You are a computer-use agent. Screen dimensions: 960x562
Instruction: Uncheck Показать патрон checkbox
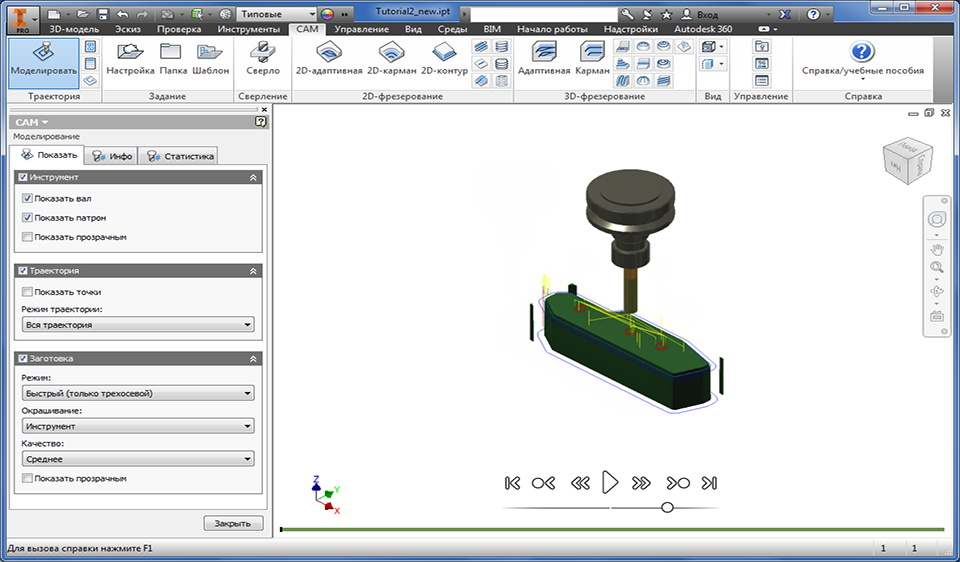tap(27, 217)
